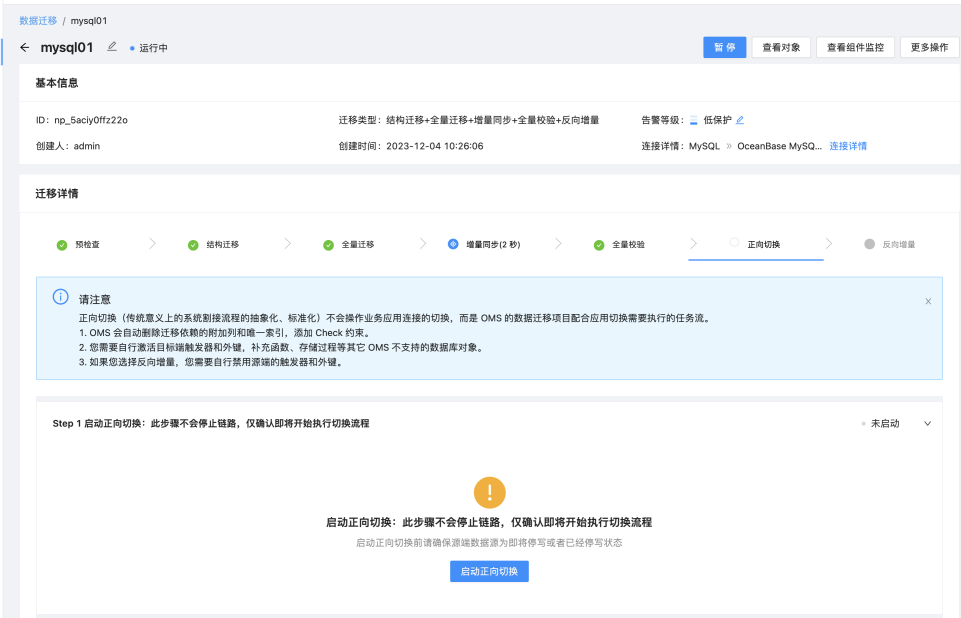Screen dimensions: 961x618
Task: Click the 全量校验 green check icon
Action: tap(599, 245)
